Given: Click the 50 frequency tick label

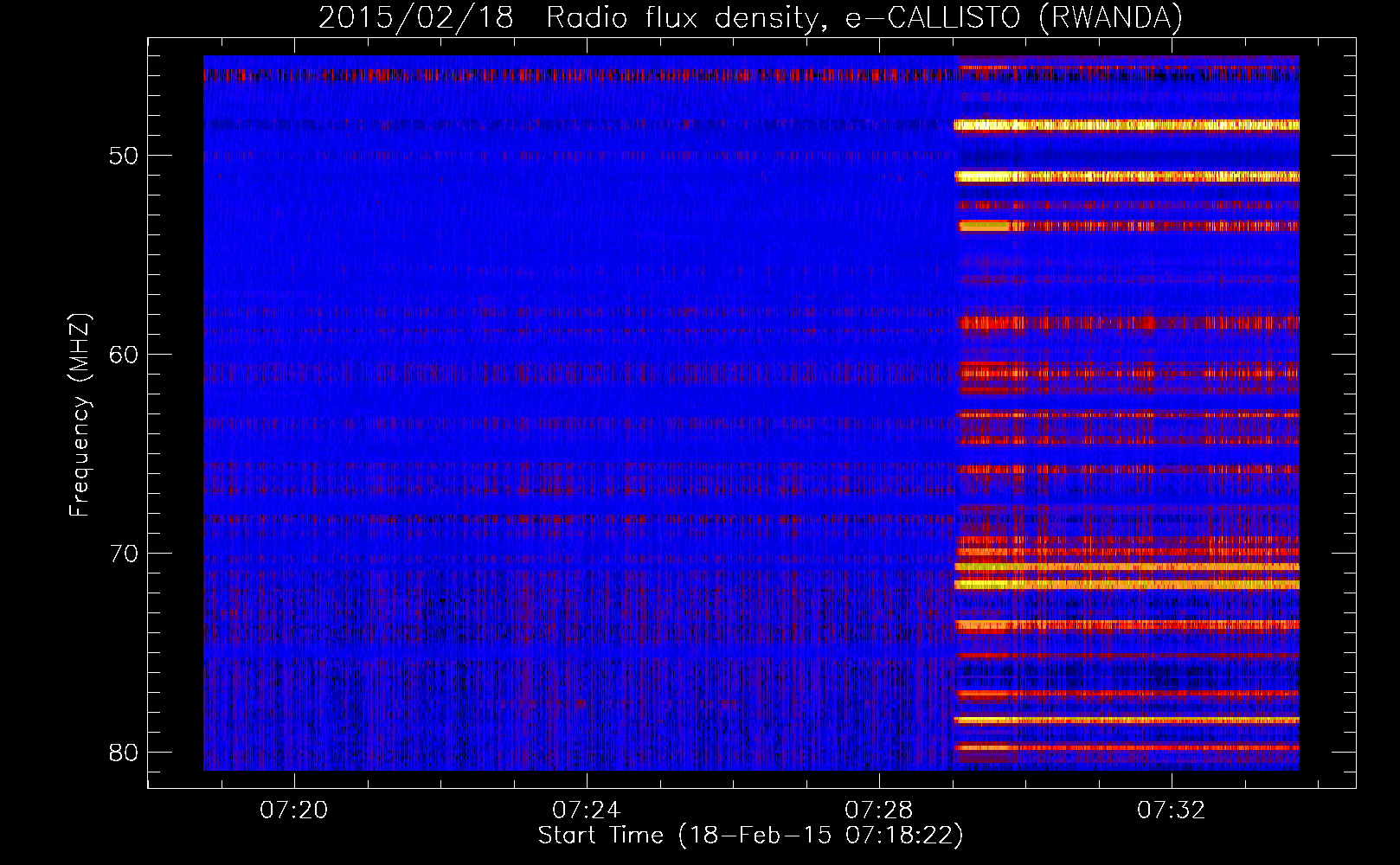Looking at the screenshot, I should (x=124, y=156).
